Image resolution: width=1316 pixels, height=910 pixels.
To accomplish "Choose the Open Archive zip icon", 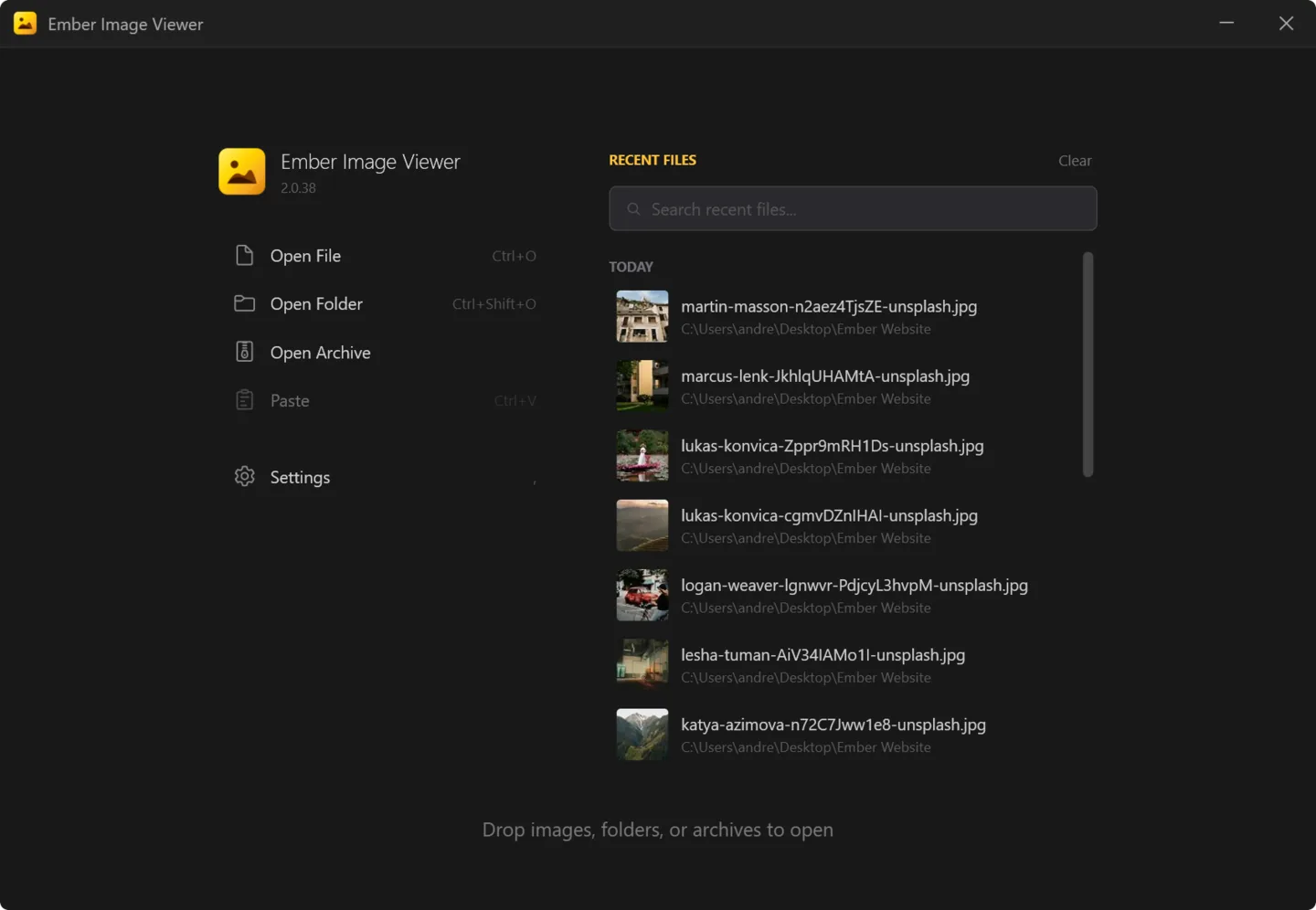I will tap(244, 352).
